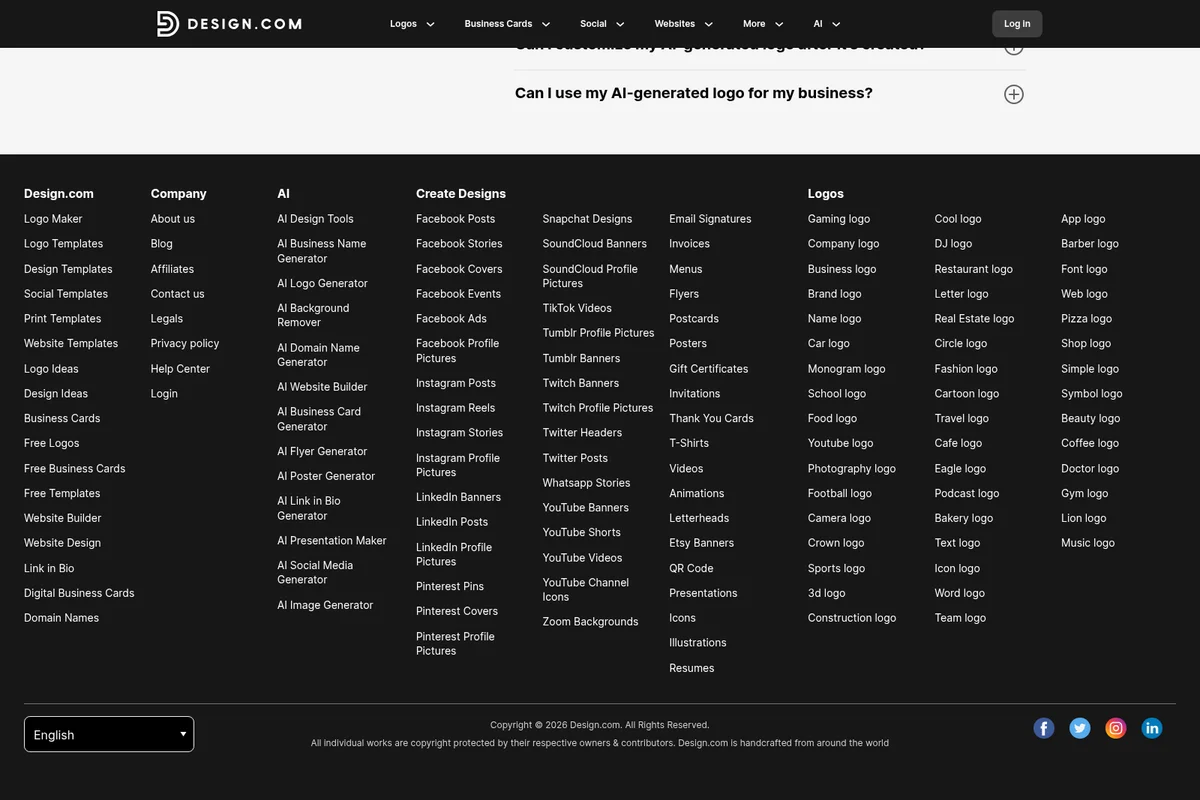Viewport: 1200px width, 800px height.
Task: Expand the AI-generated logo for business question
Action: (1014, 94)
